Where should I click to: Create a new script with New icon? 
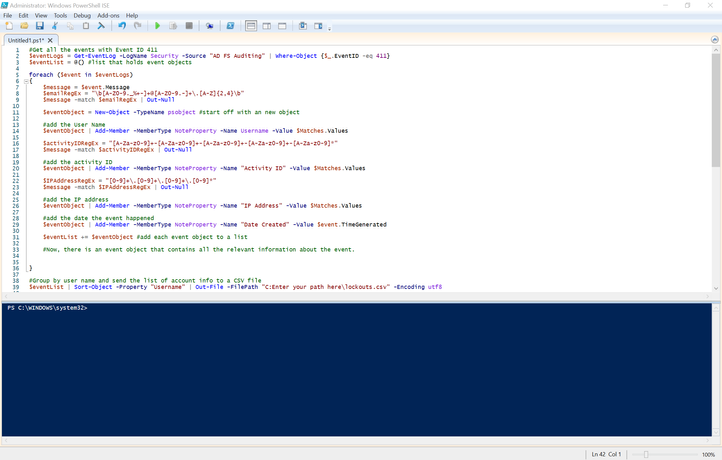point(9,26)
